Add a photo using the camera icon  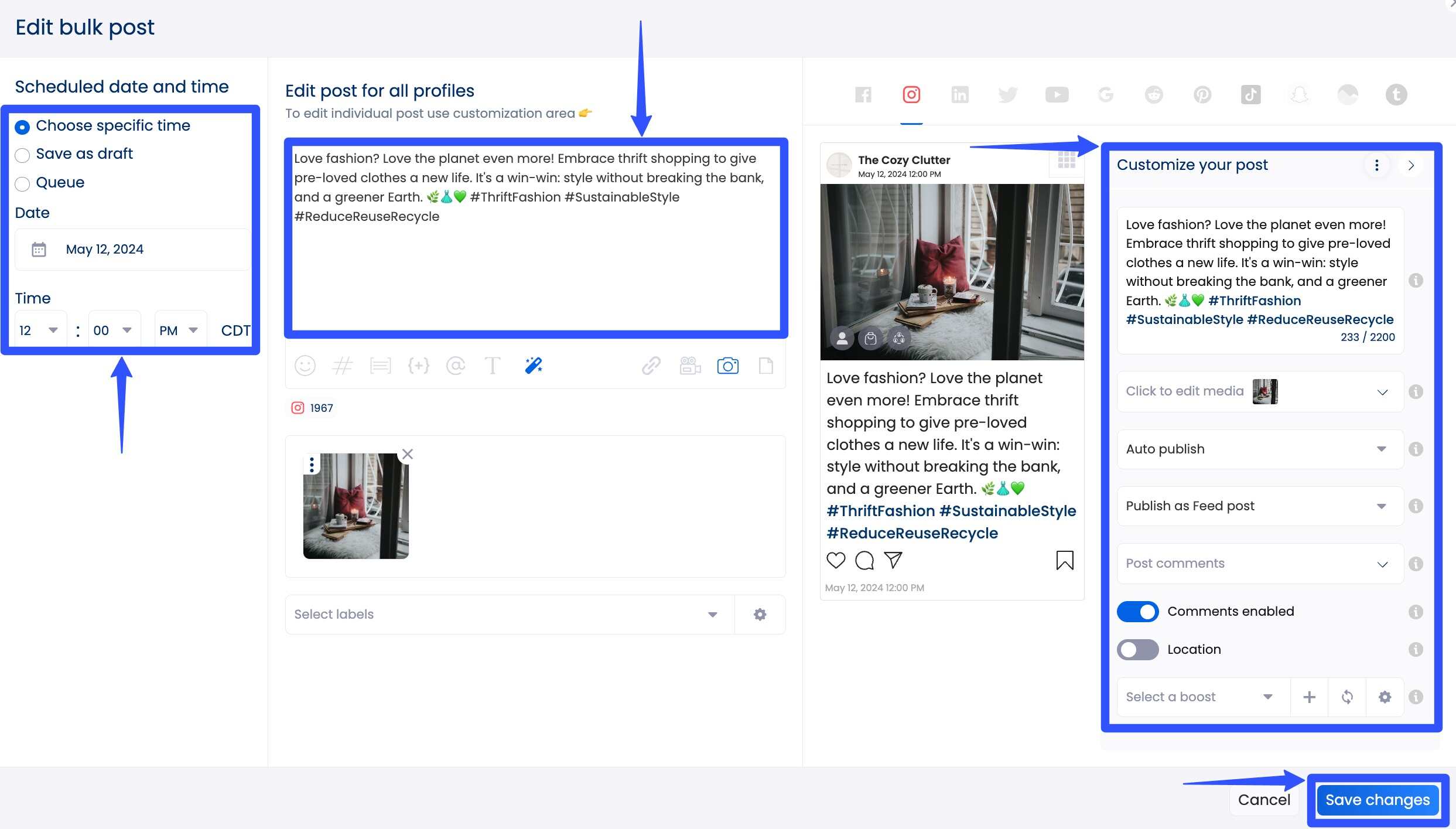[727, 365]
